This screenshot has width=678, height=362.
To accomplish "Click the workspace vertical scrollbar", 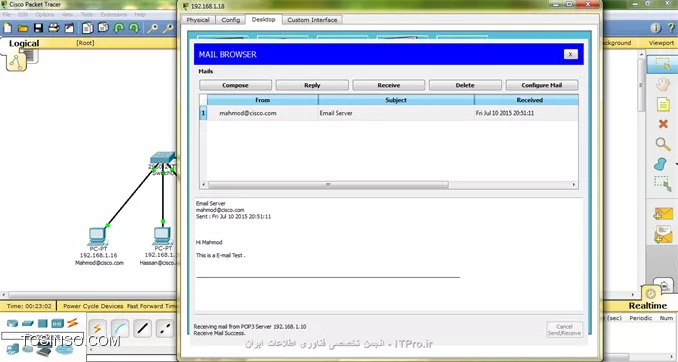I will pos(641,86).
